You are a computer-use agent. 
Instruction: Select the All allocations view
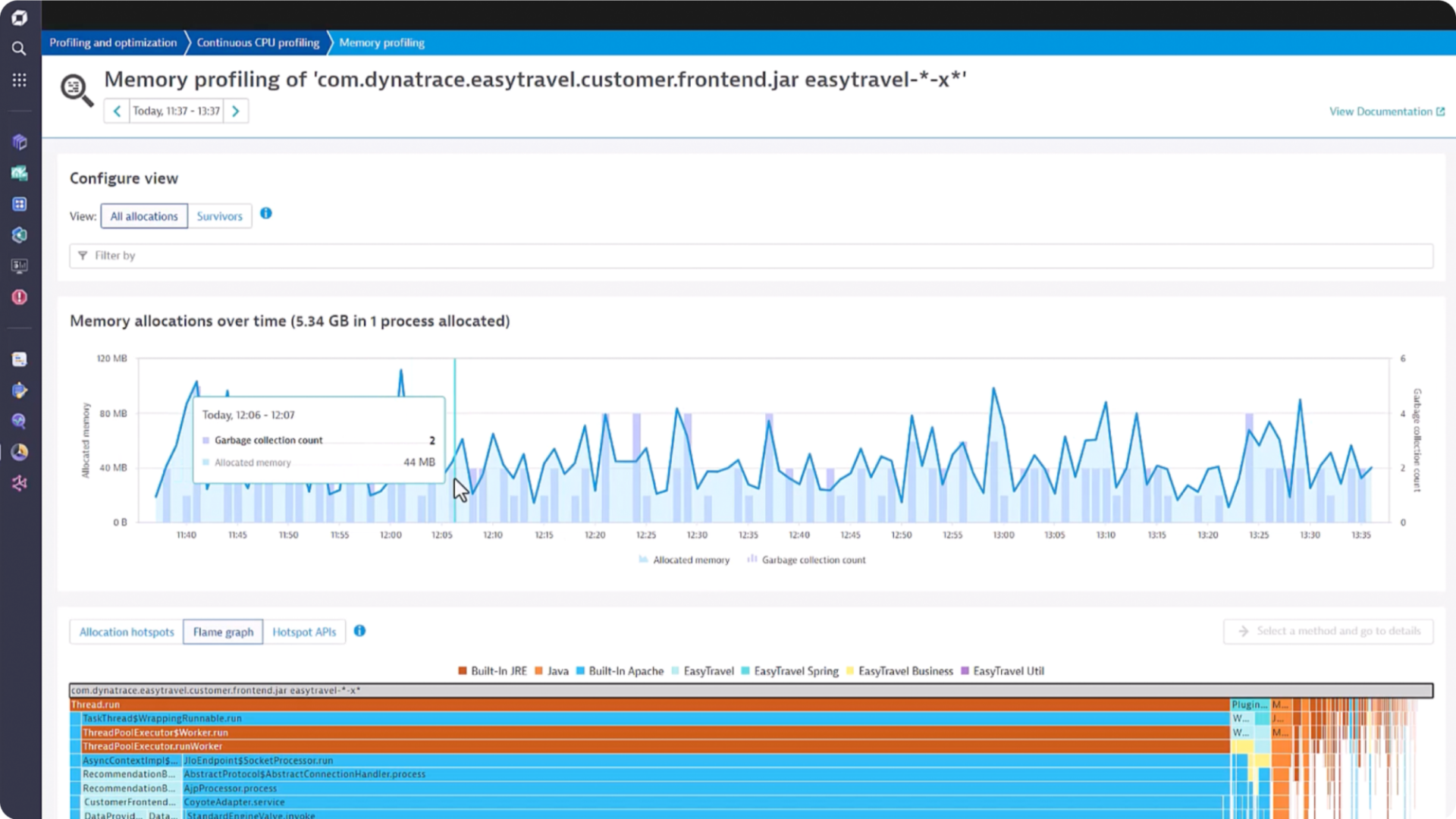pos(144,216)
